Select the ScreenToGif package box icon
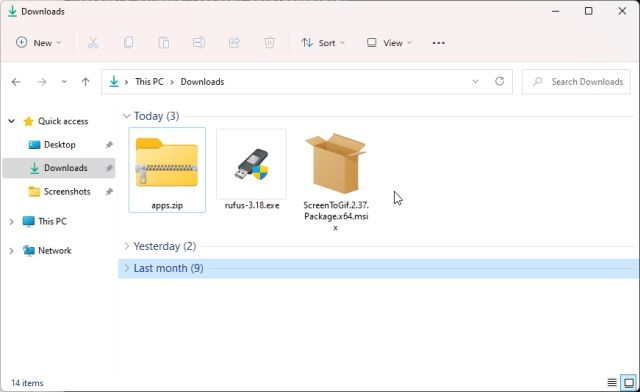 336,163
